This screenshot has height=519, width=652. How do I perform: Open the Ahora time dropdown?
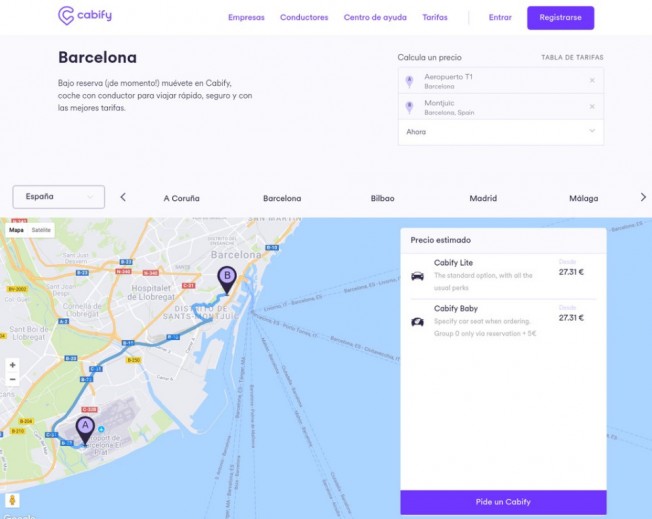(x=501, y=132)
